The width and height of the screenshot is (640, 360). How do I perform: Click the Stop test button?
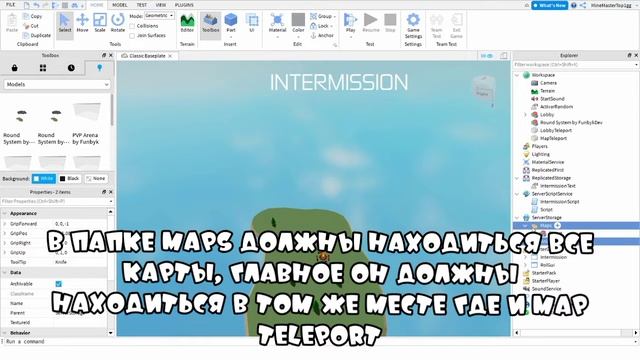[x=390, y=24]
